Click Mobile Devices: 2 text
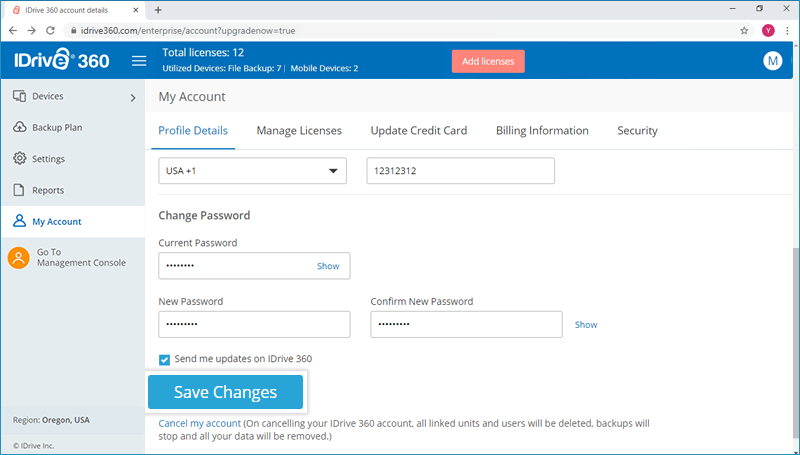The width and height of the screenshot is (800, 455). [x=324, y=68]
